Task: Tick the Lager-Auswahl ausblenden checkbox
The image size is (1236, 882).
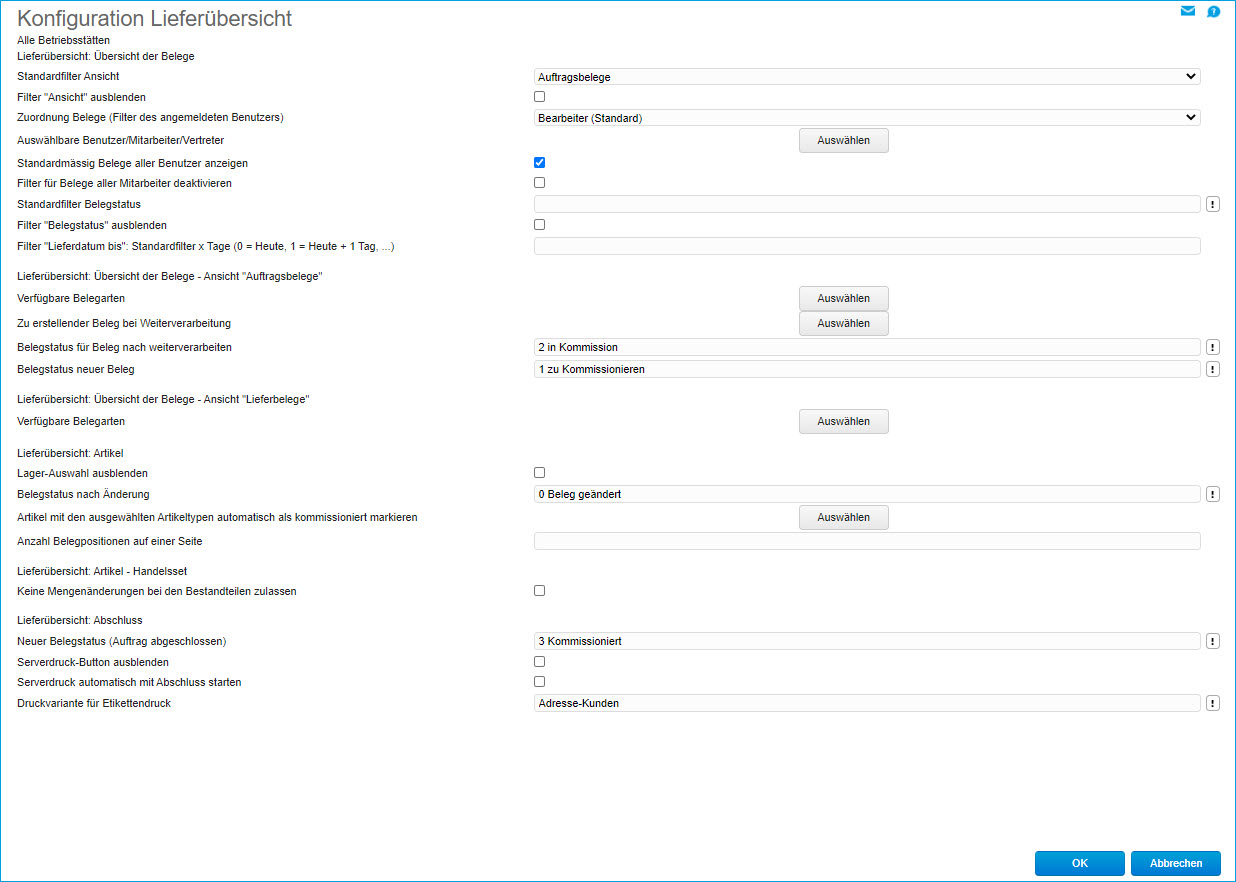Action: click(540, 472)
